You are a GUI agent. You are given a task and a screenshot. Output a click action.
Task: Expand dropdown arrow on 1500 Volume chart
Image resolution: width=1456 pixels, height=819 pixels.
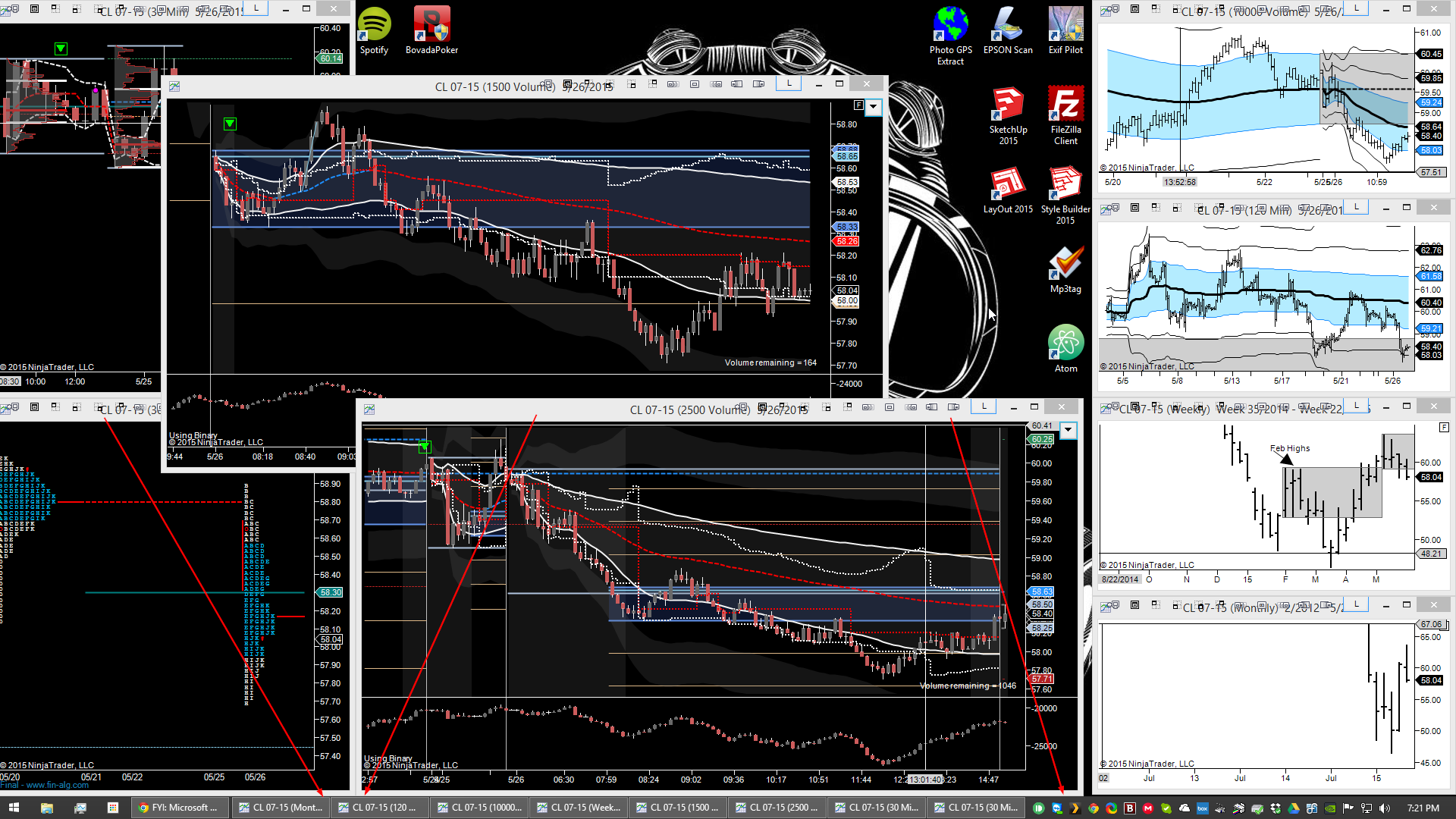coord(874,107)
